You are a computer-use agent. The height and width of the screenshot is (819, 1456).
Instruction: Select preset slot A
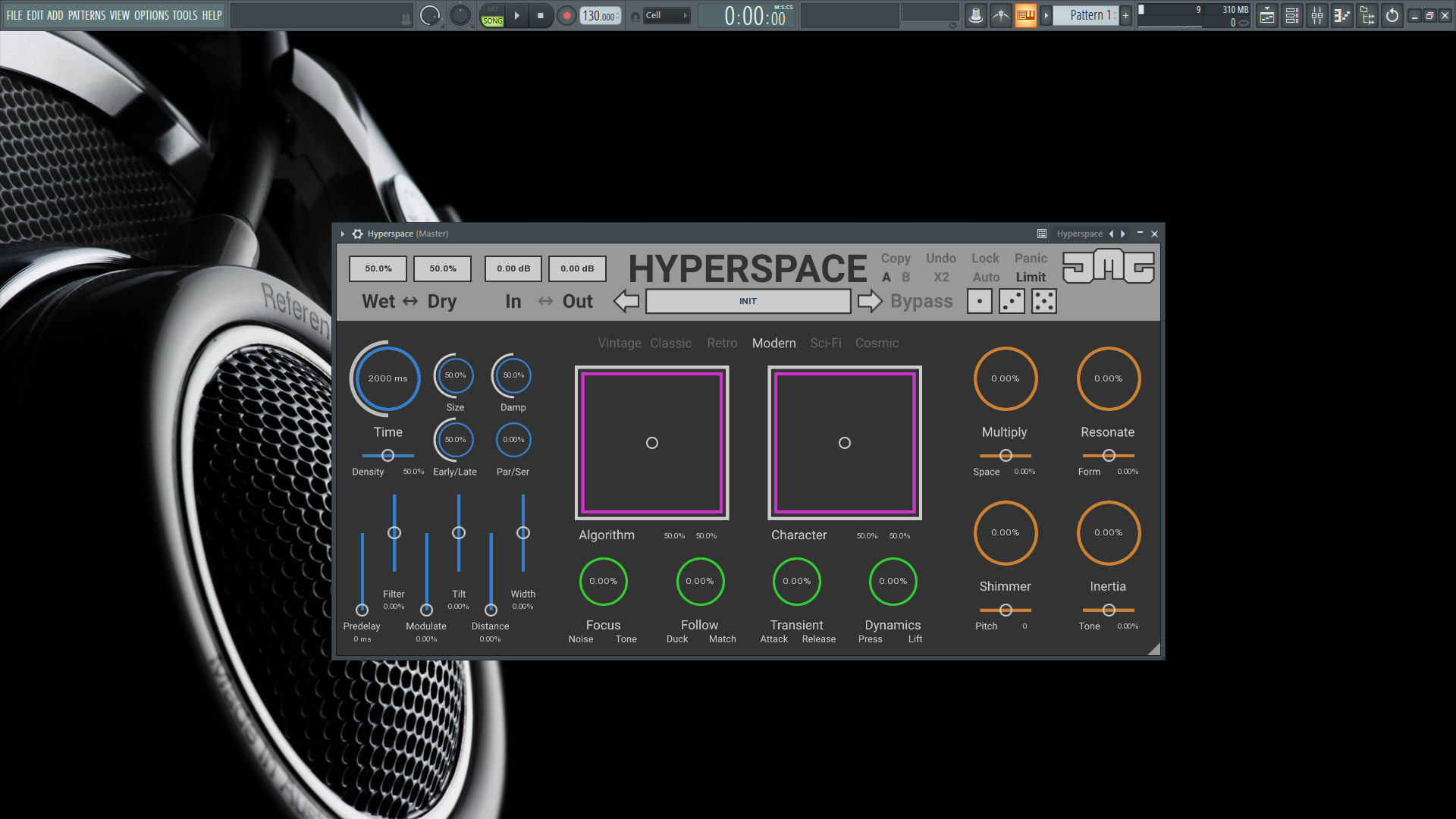click(886, 278)
